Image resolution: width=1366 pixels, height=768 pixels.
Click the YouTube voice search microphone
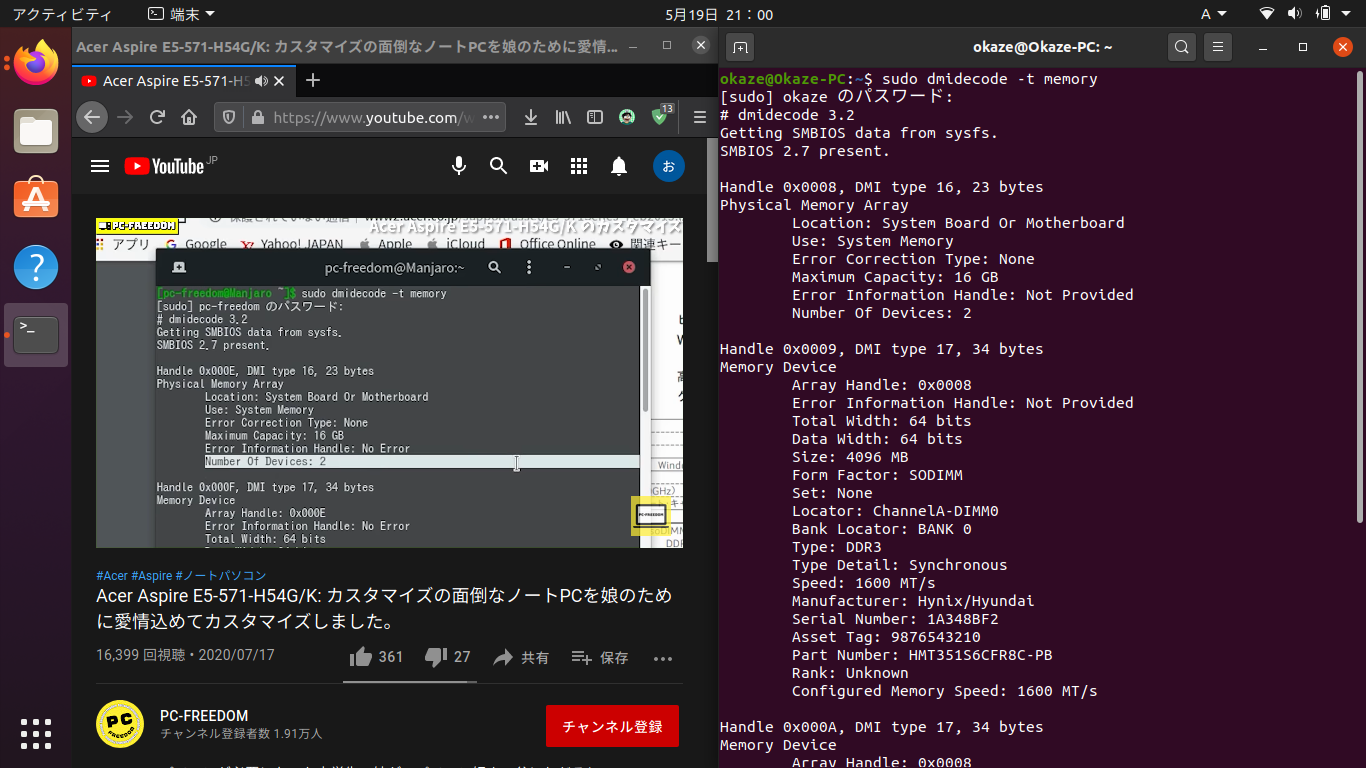[459, 166]
